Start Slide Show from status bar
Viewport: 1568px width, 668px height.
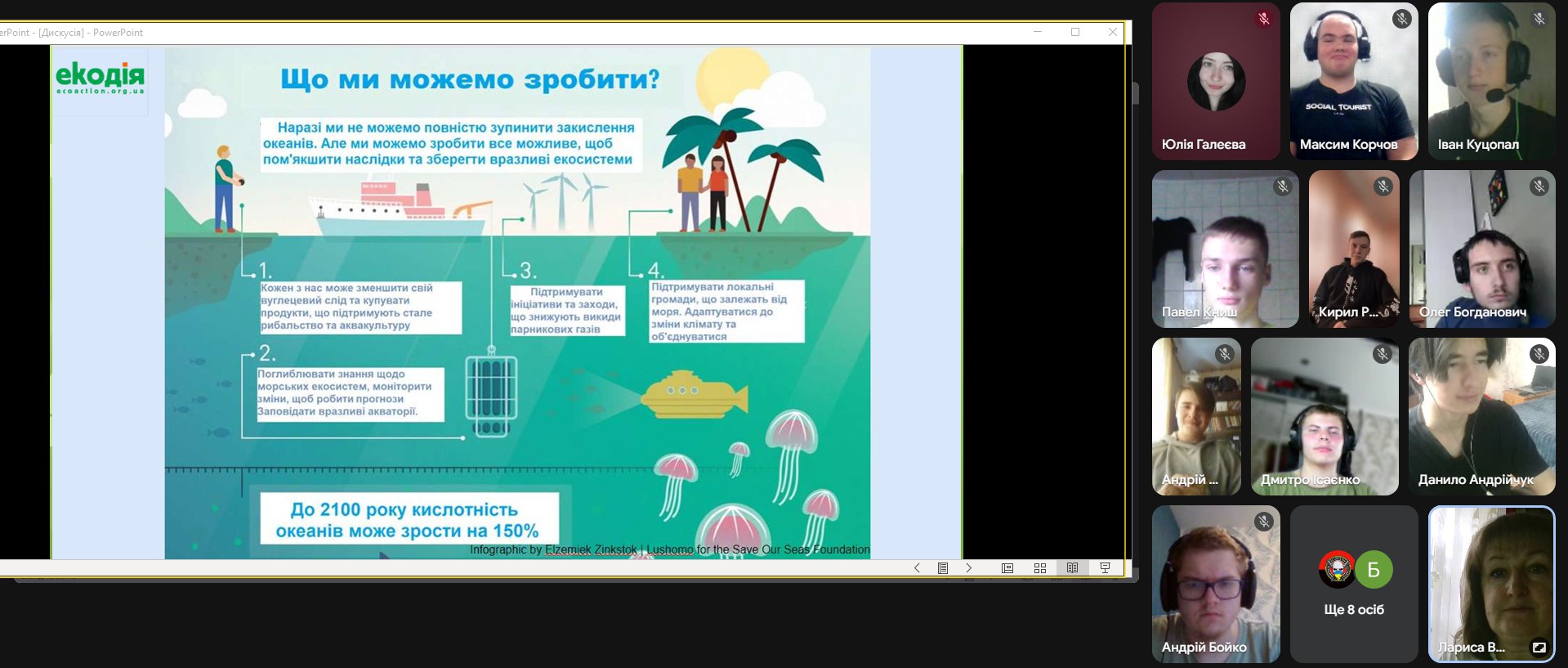1105,568
